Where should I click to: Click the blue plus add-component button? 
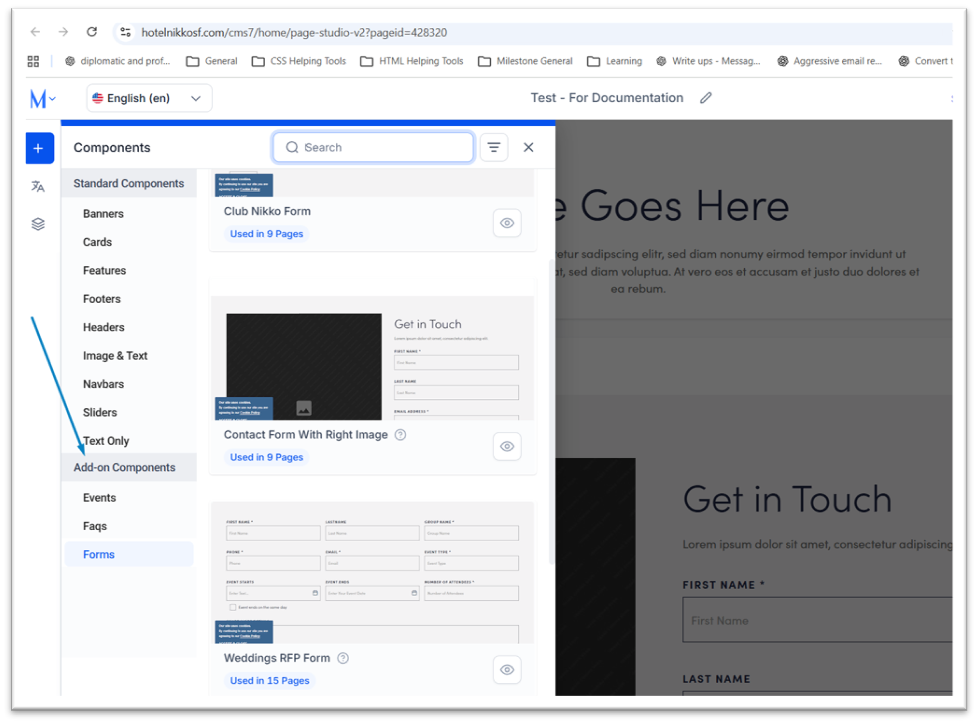click(x=39, y=148)
